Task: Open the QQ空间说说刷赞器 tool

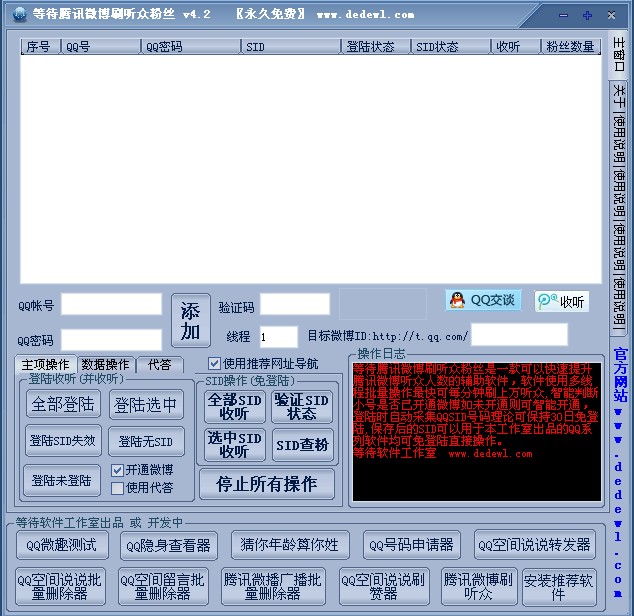Action: (384, 586)
